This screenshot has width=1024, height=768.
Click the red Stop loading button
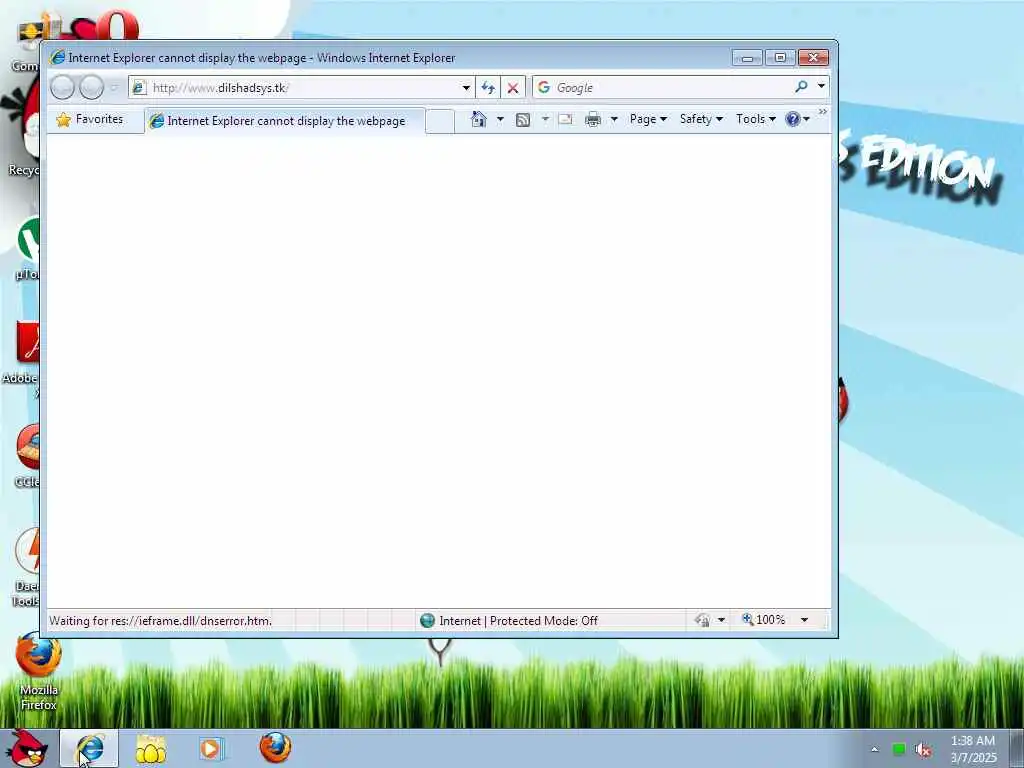[513, 88]
